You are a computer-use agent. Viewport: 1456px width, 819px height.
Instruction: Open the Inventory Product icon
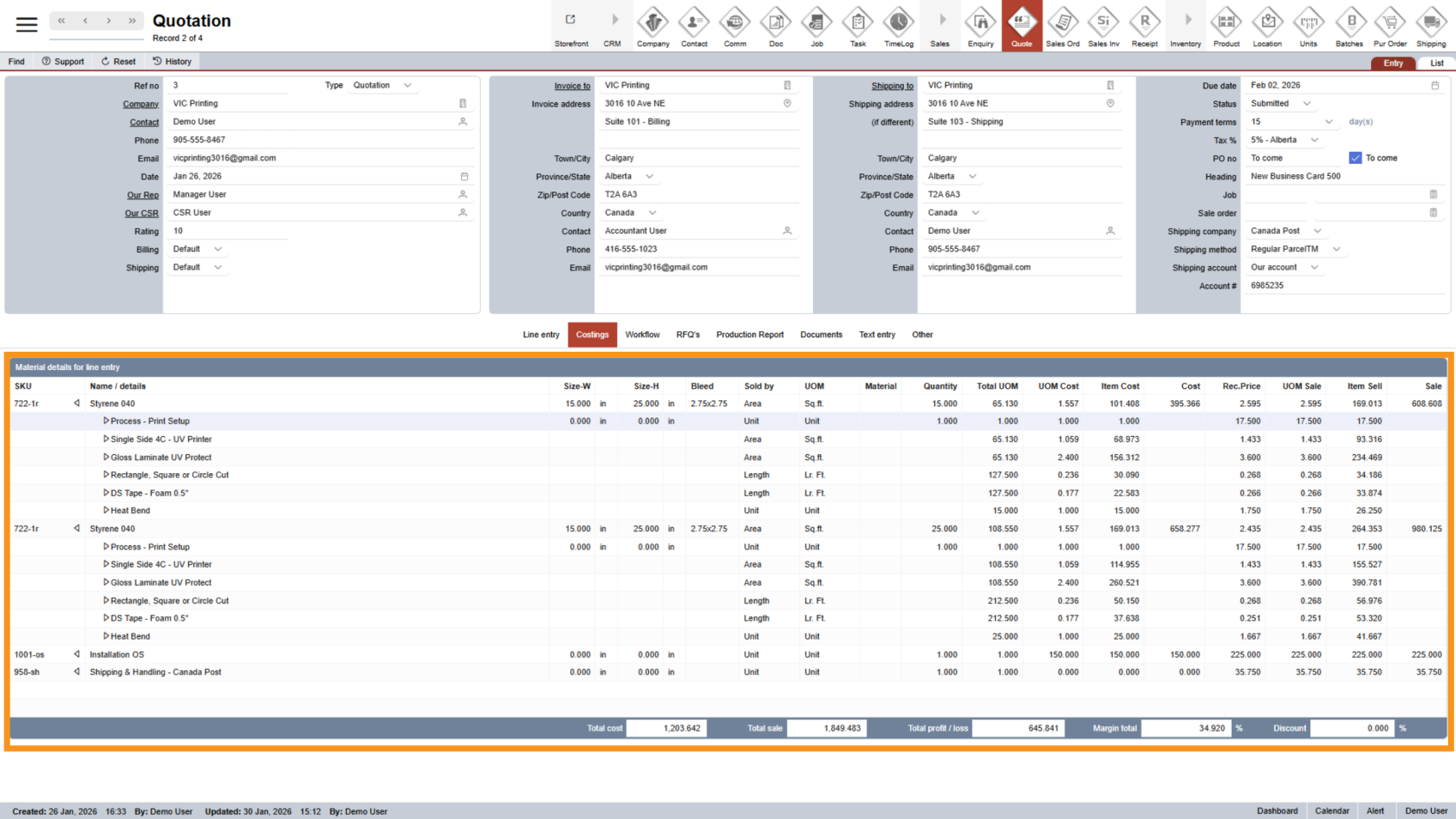point(1225,25)
